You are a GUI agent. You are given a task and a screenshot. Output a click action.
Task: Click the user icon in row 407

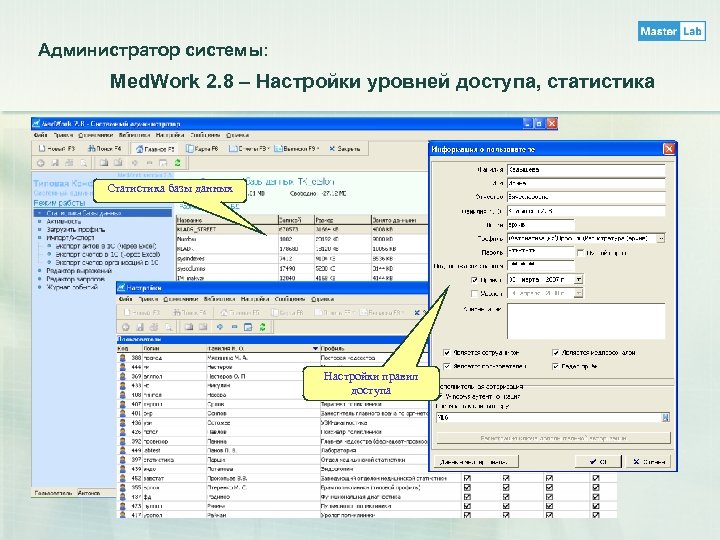pos(123,404)
